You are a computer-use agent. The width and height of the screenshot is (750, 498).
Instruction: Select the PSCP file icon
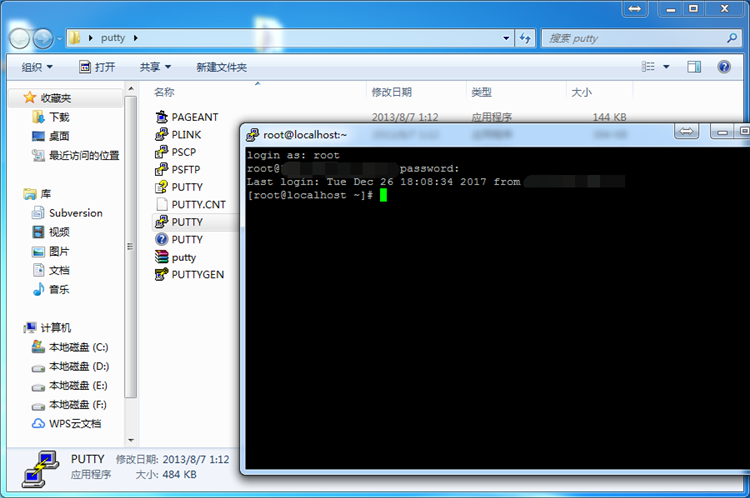162,152
